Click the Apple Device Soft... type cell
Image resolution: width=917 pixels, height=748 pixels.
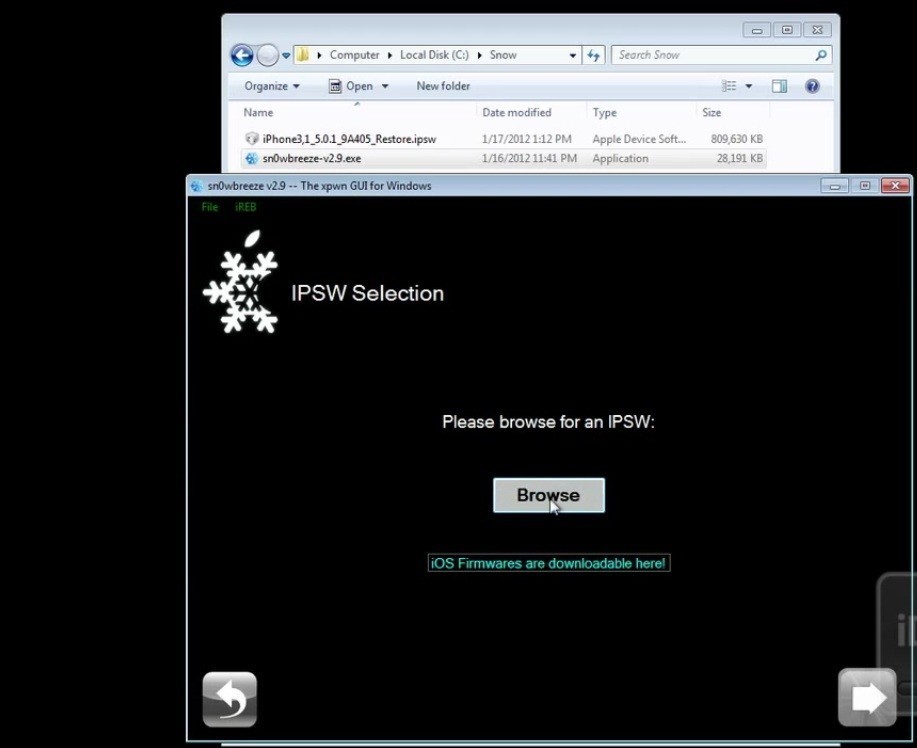(639, 139)
